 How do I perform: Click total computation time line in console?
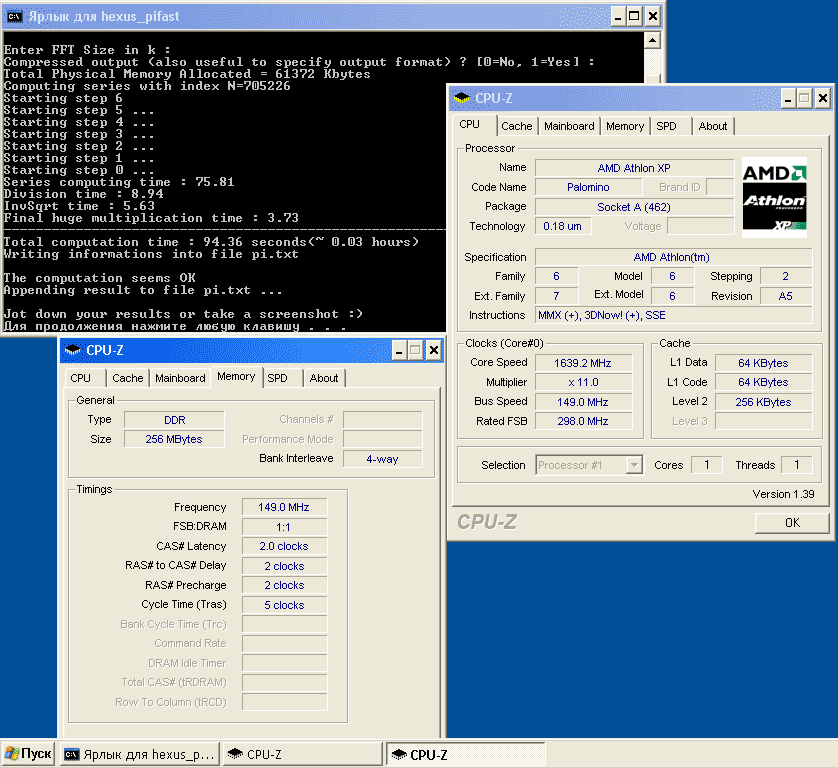pyautogui.click(x=211, y=242)
